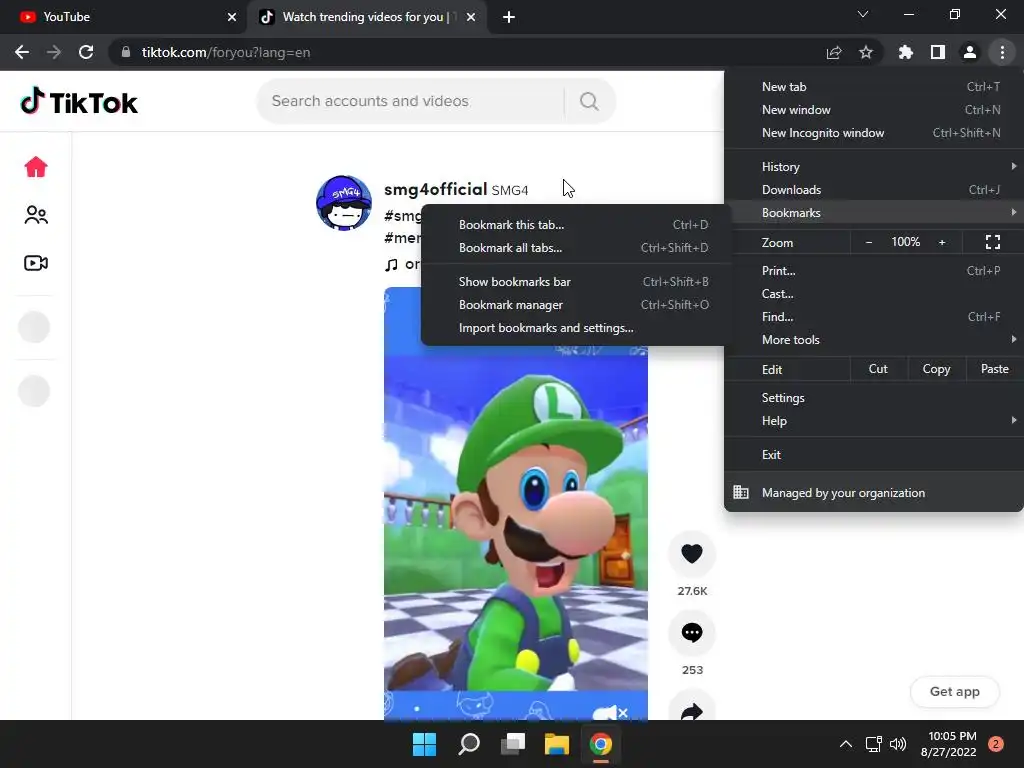Show hidden system tray icons
Viewport: 1024px width, 768px height.
tap(846, 744)
